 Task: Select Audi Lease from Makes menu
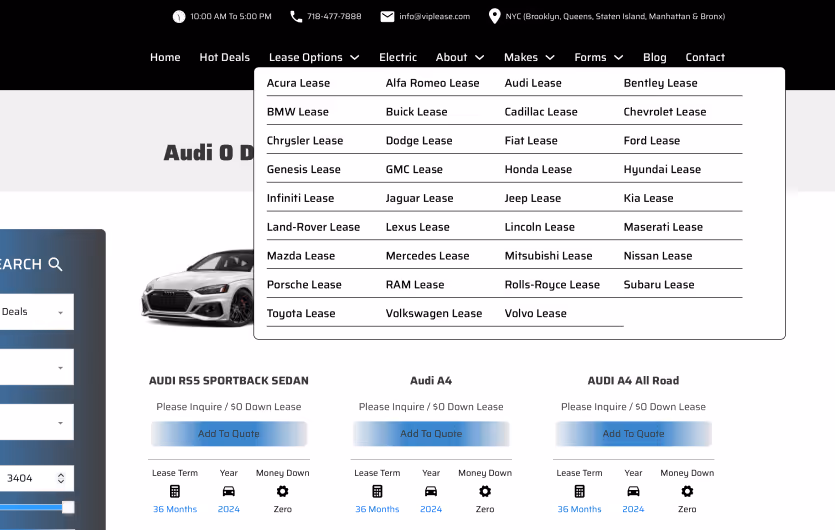(x=533, y=83)
